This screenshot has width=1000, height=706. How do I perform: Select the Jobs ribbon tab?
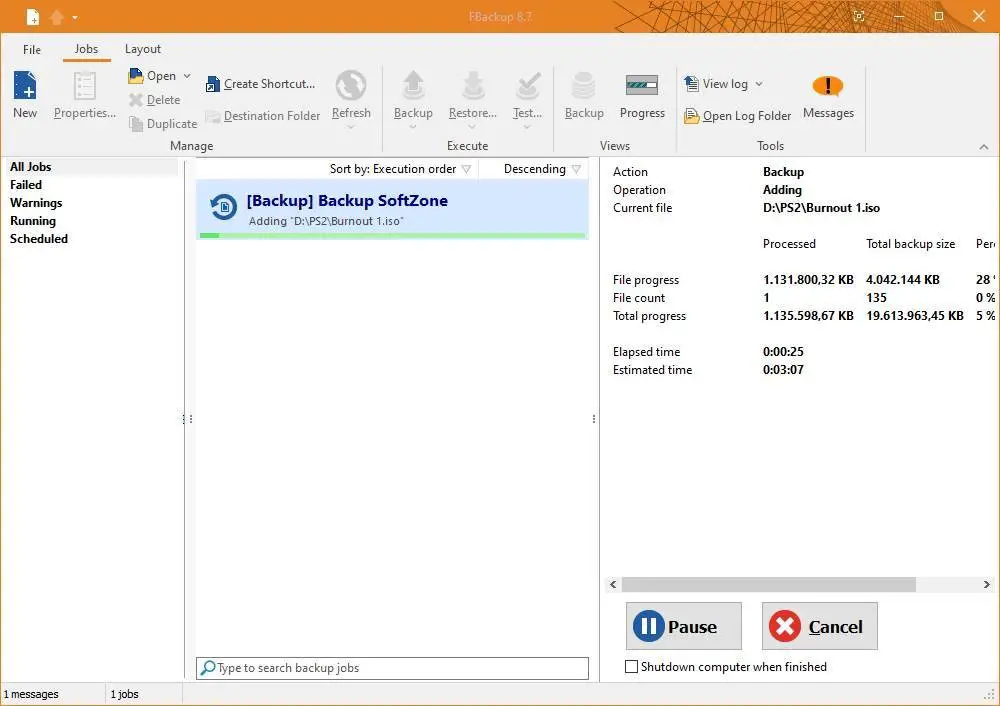click(x=86, y=49)
